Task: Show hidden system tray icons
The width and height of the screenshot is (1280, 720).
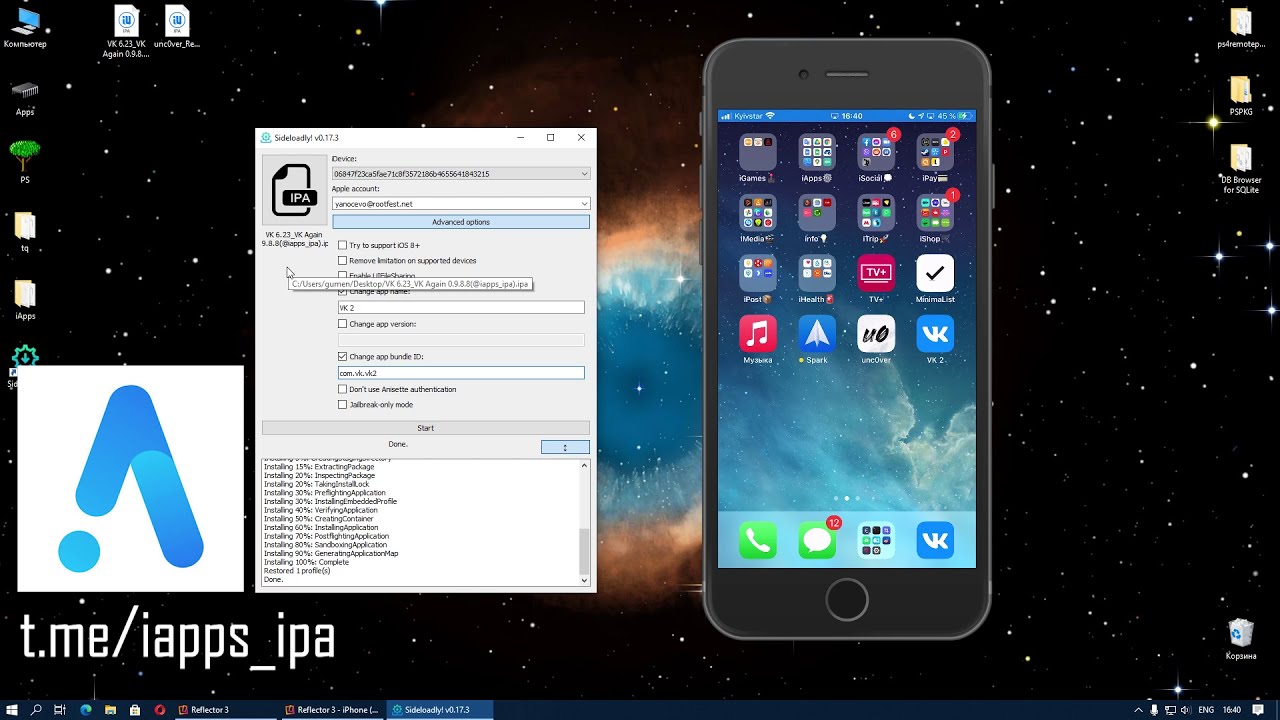Action: tap(1137, 710)
